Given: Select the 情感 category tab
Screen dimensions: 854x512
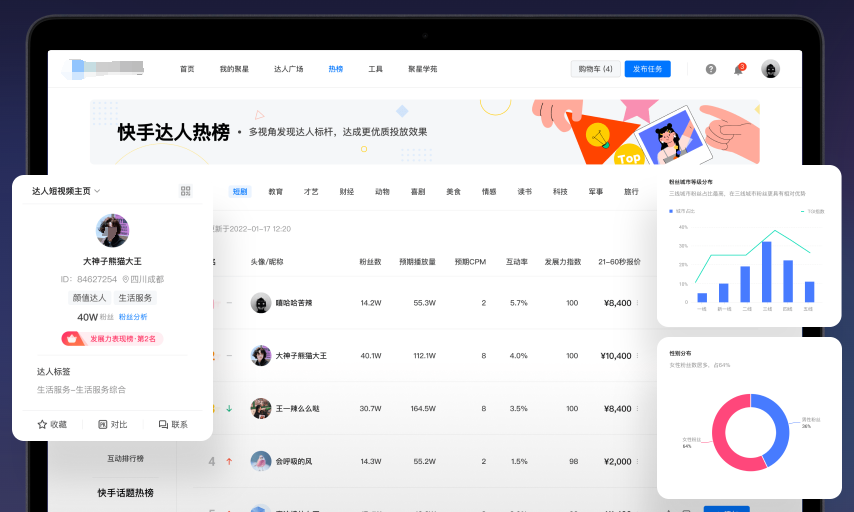Looking at the screenshot, I should click(489, 192).
